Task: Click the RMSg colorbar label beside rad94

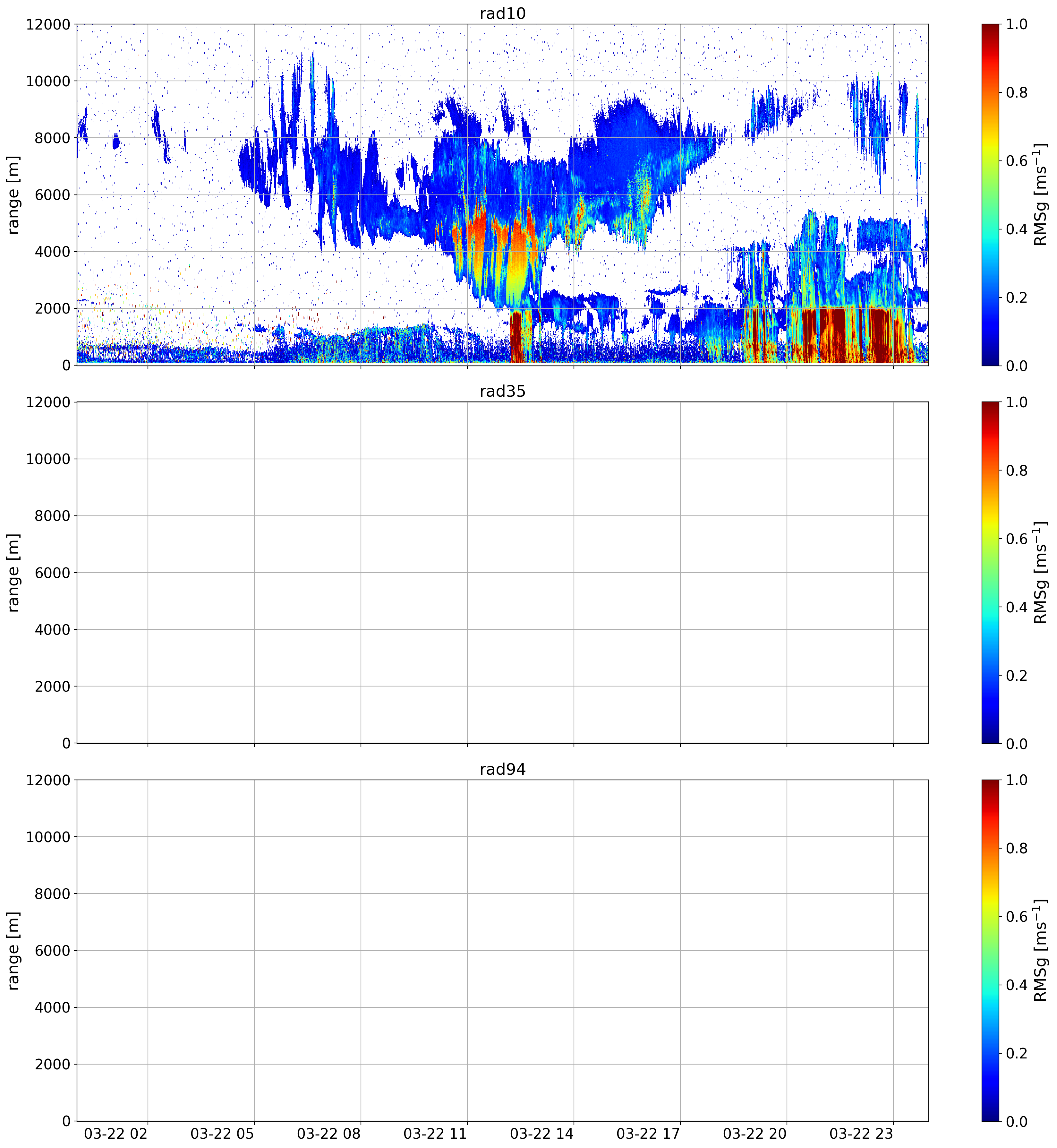Action: tap(1040, 951)
